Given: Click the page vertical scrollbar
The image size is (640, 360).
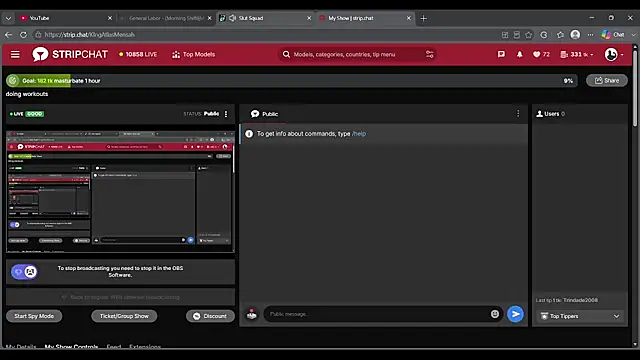Looking at the screenshot, I should 635,88.
